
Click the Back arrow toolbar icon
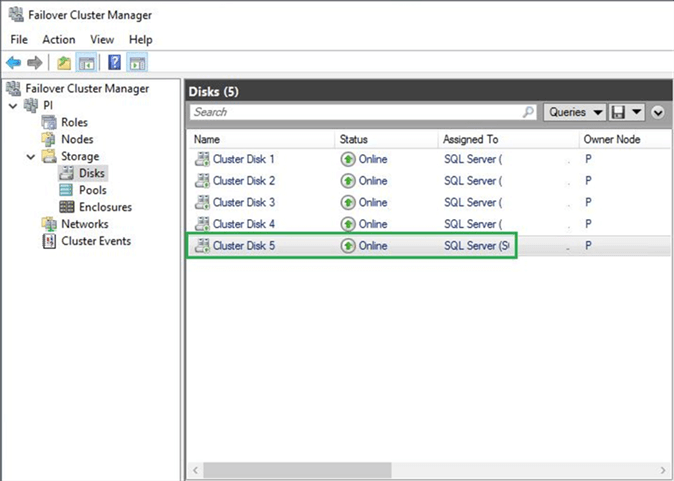coord(14,63)
